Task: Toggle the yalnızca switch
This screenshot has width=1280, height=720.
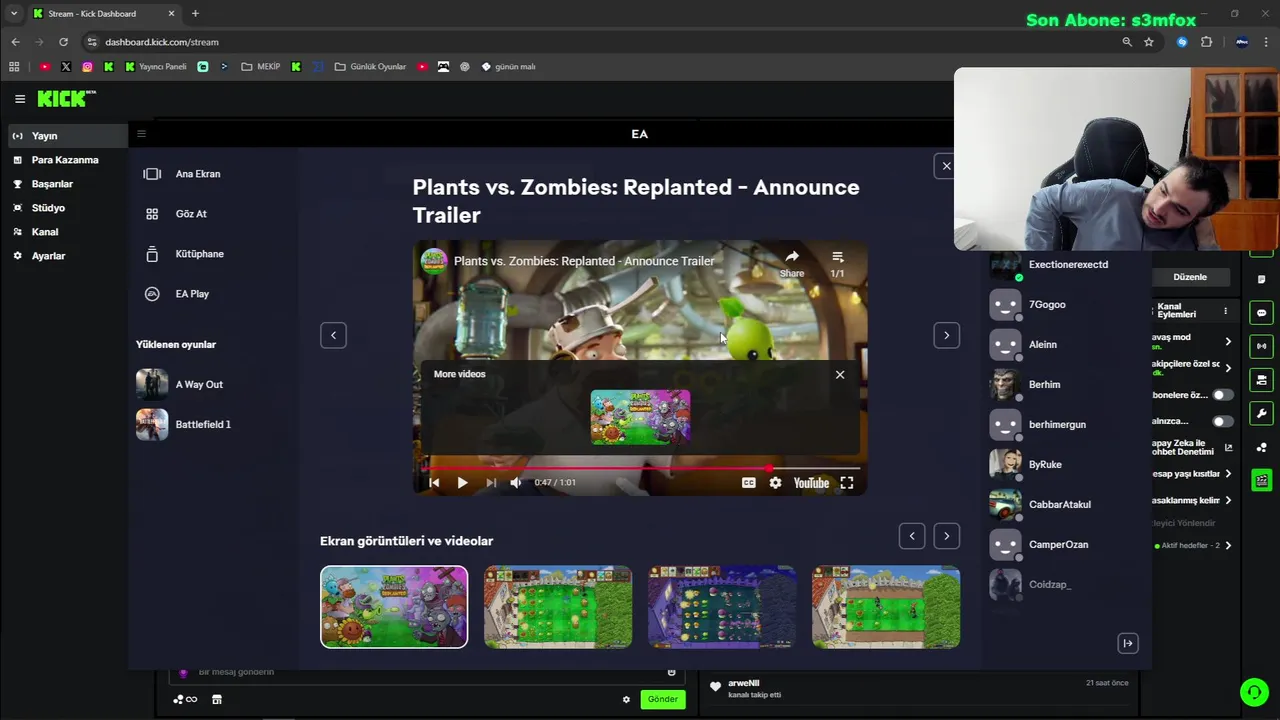Action: coord(1221,421)
